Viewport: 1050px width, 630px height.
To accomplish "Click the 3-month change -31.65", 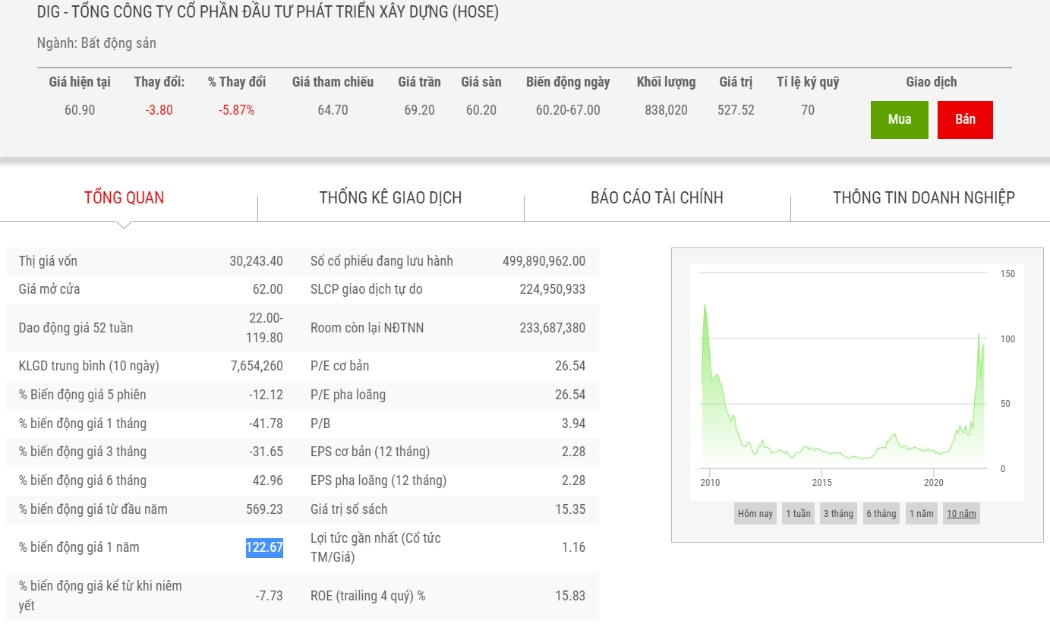I will [x=267, y=452].
